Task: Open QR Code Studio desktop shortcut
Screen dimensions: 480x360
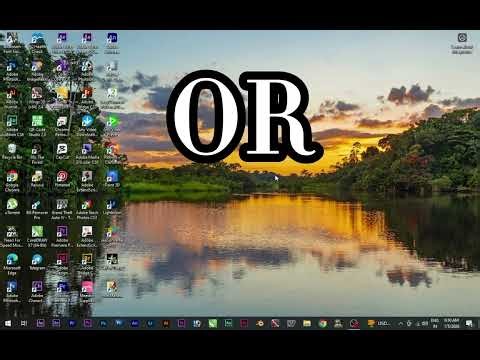Action: 37,126
